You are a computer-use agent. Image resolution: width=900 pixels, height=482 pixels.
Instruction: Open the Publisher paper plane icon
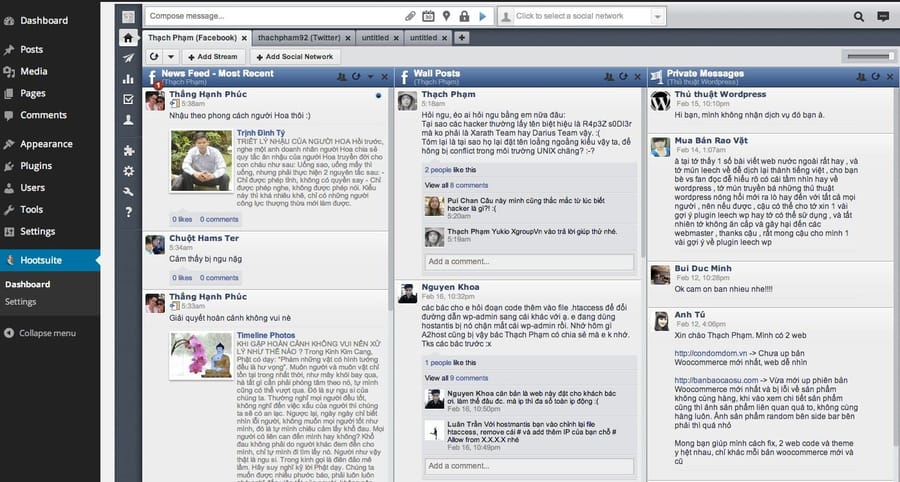click(128, 58)
